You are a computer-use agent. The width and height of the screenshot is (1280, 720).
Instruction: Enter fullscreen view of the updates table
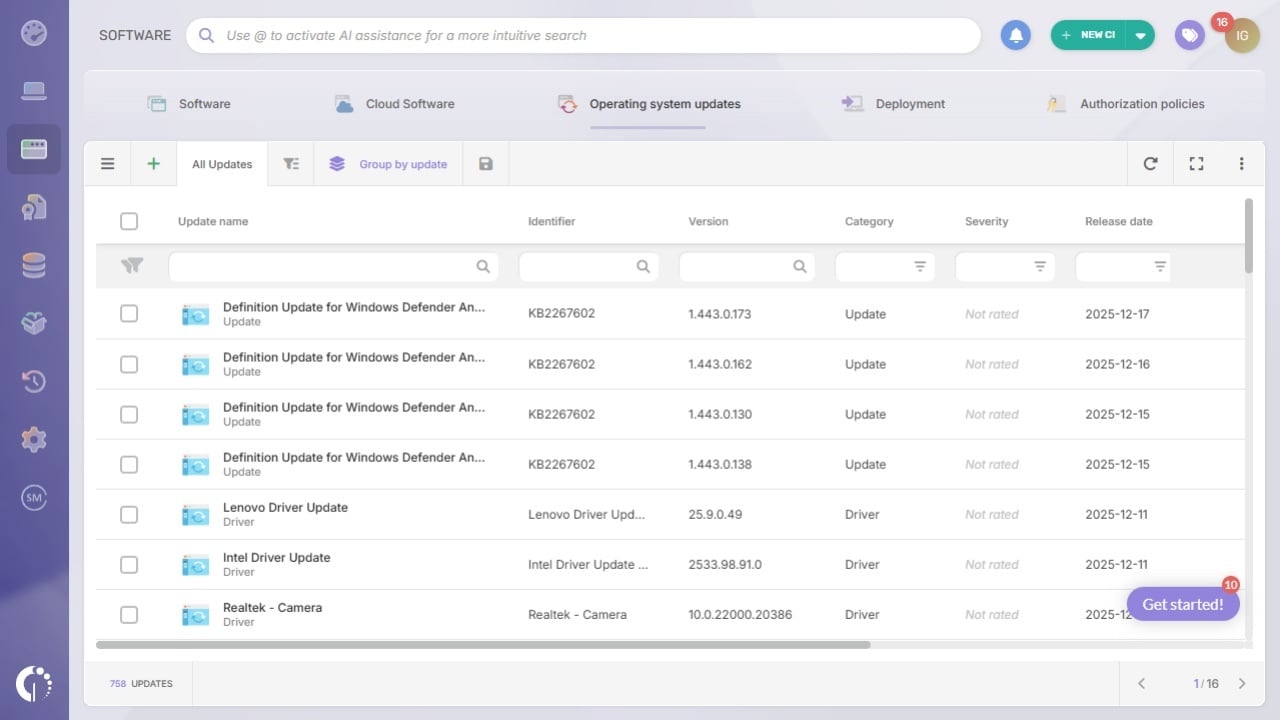click(x=1196, y=163)
